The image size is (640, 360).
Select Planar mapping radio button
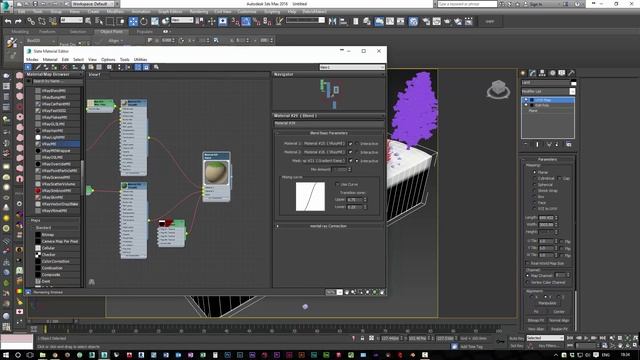[x=534, y=172]
